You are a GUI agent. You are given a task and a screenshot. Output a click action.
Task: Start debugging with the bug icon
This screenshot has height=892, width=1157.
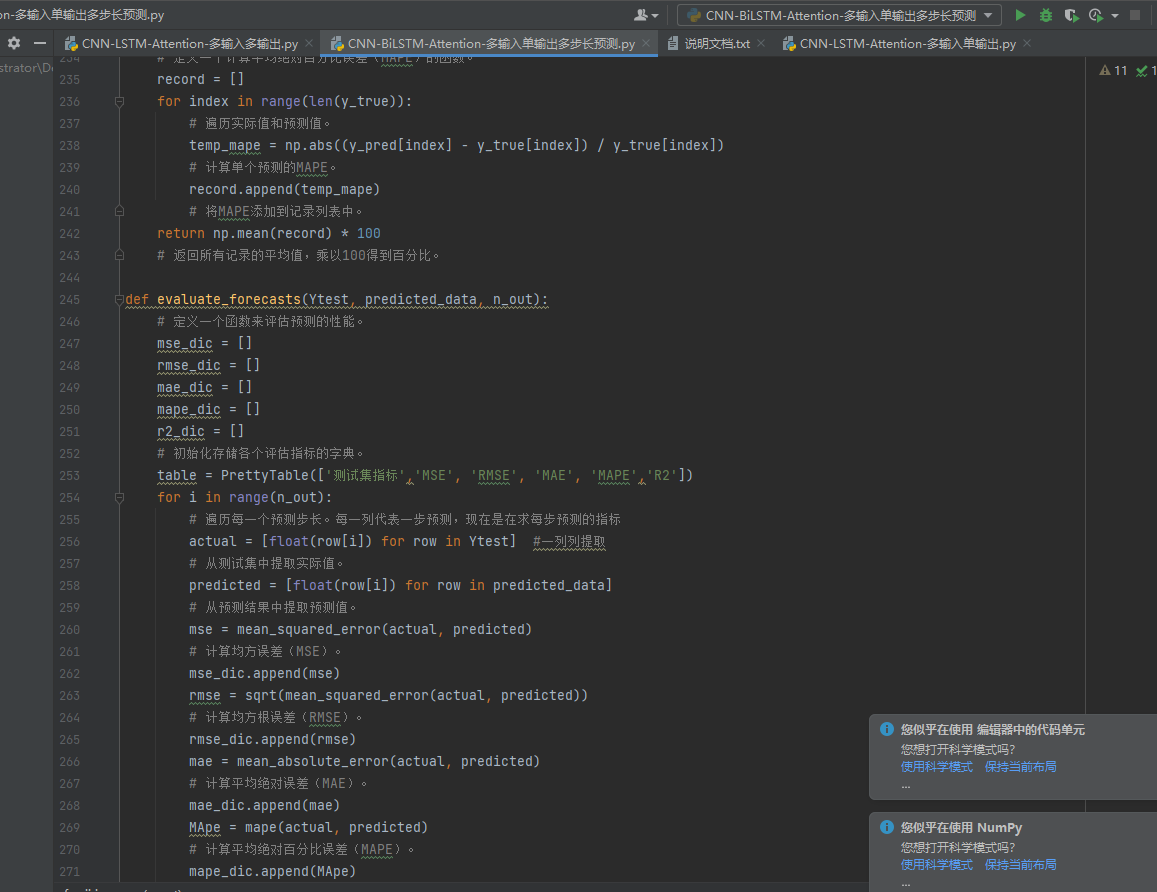(1047, 15)
